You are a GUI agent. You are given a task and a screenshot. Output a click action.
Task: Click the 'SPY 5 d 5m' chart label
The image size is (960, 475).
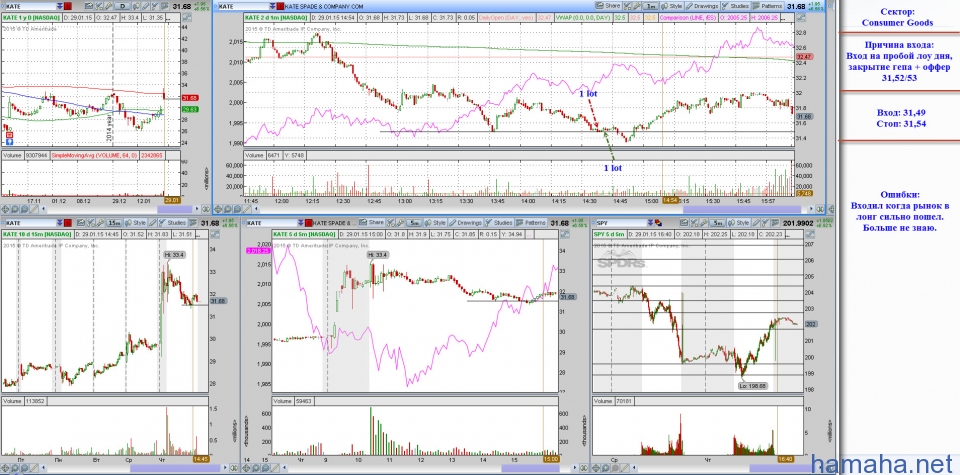[x=609, y=234]
